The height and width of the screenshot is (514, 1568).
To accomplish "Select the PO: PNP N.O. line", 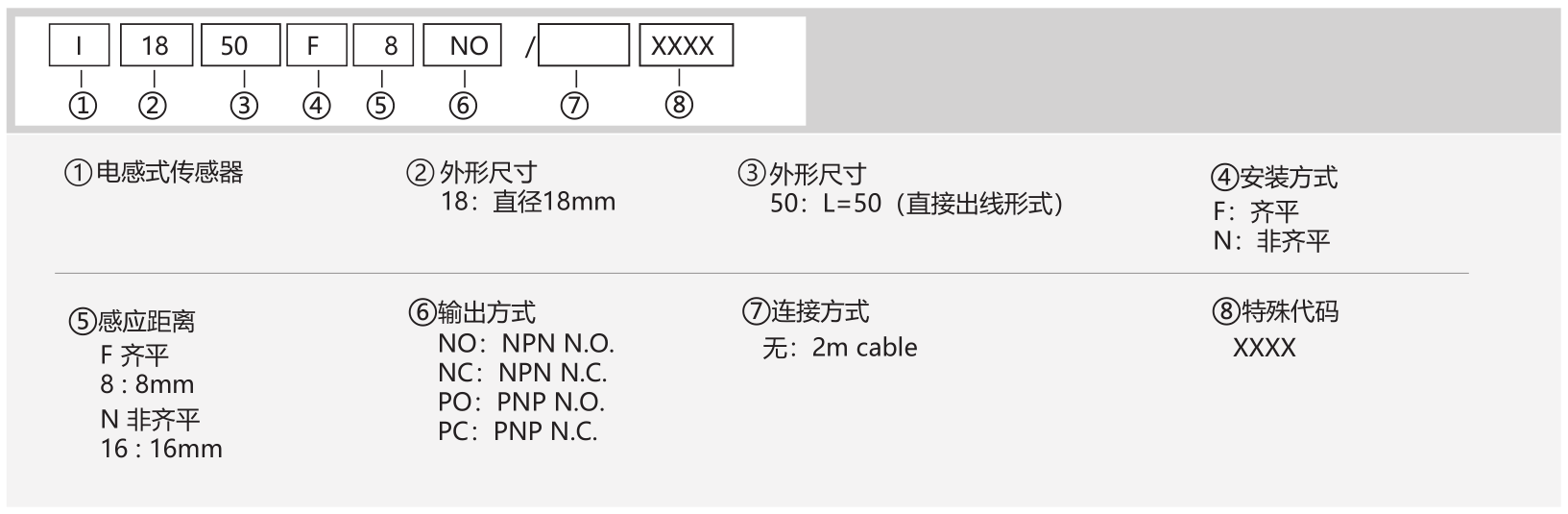I will pos(521,402).
